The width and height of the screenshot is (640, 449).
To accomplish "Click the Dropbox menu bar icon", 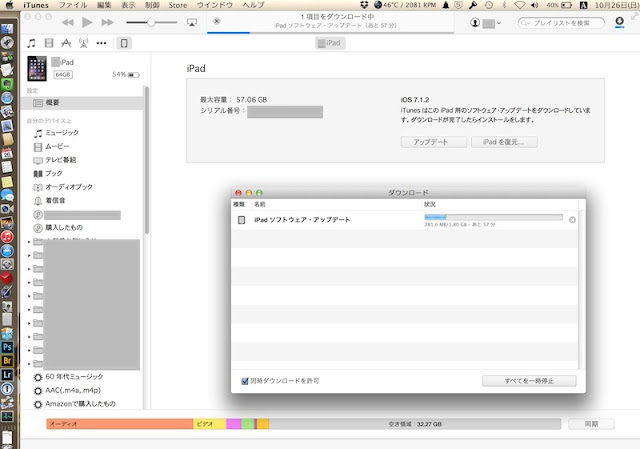I will click(x=364, y=5).
